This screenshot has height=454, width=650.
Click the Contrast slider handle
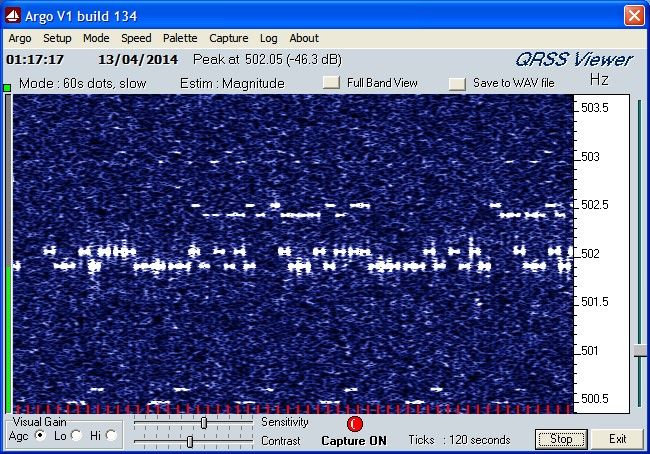(x=189, y=442)
